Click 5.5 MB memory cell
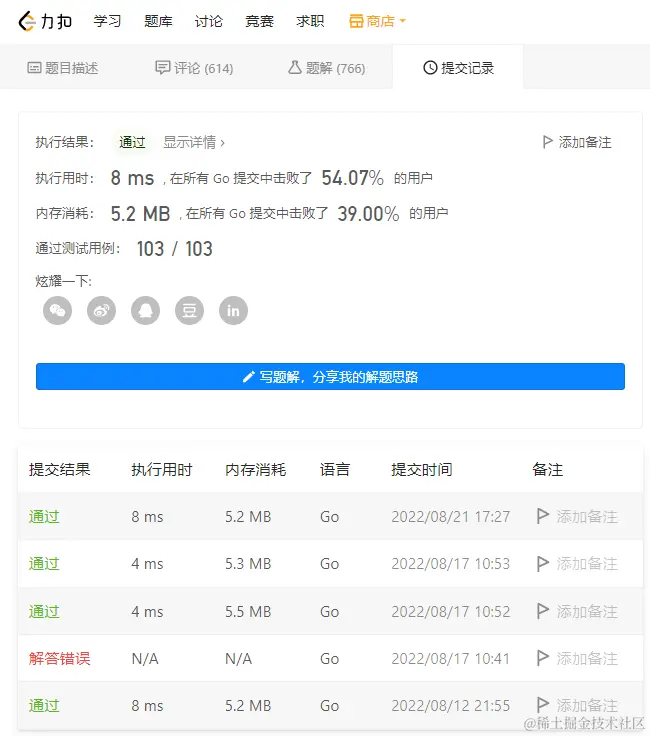The image size is (650, 736). pos(248,612)
